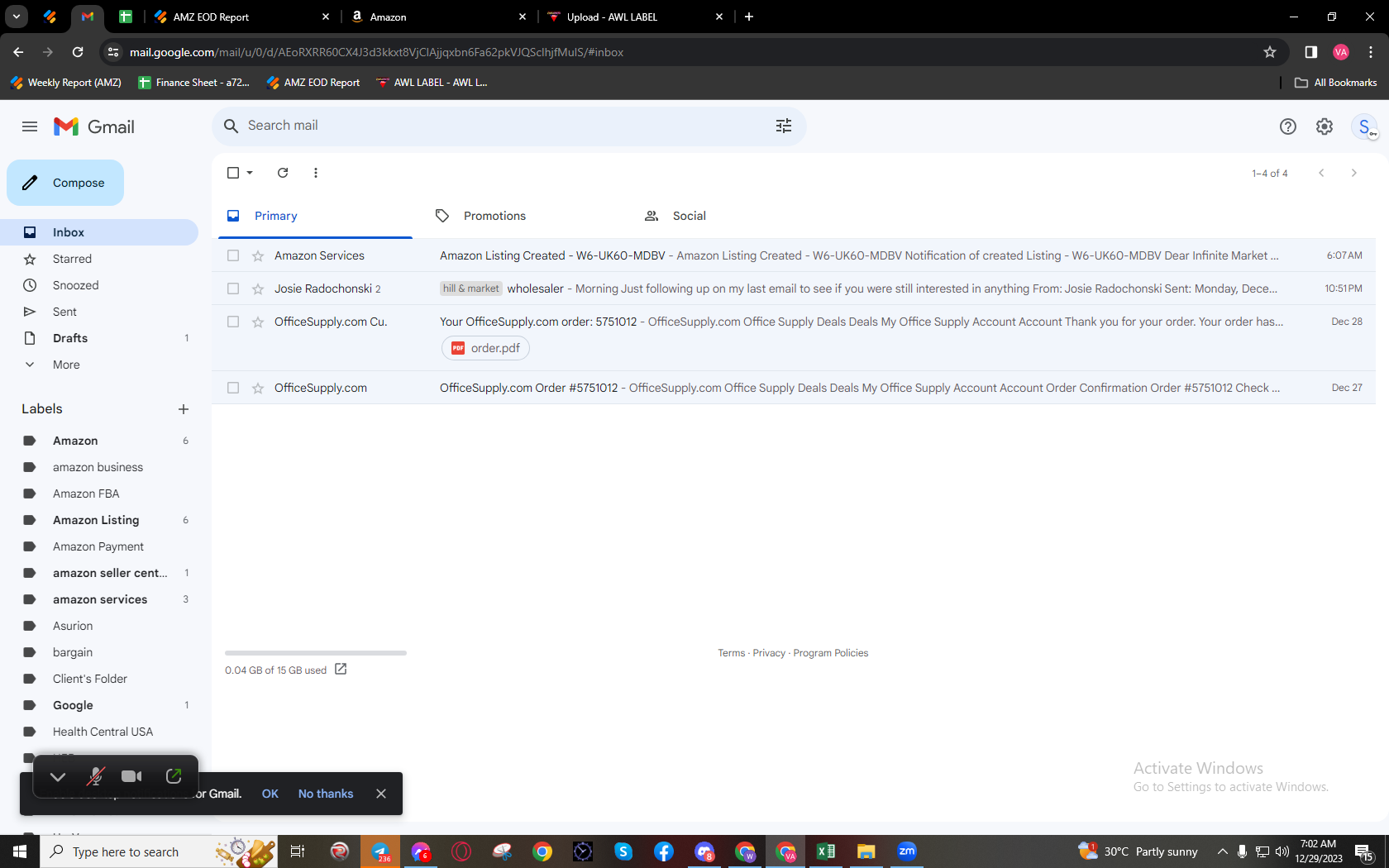Switch to the Amazon browser tab
This screenshot has height=868, width=1389.
(x=438, y=17)
